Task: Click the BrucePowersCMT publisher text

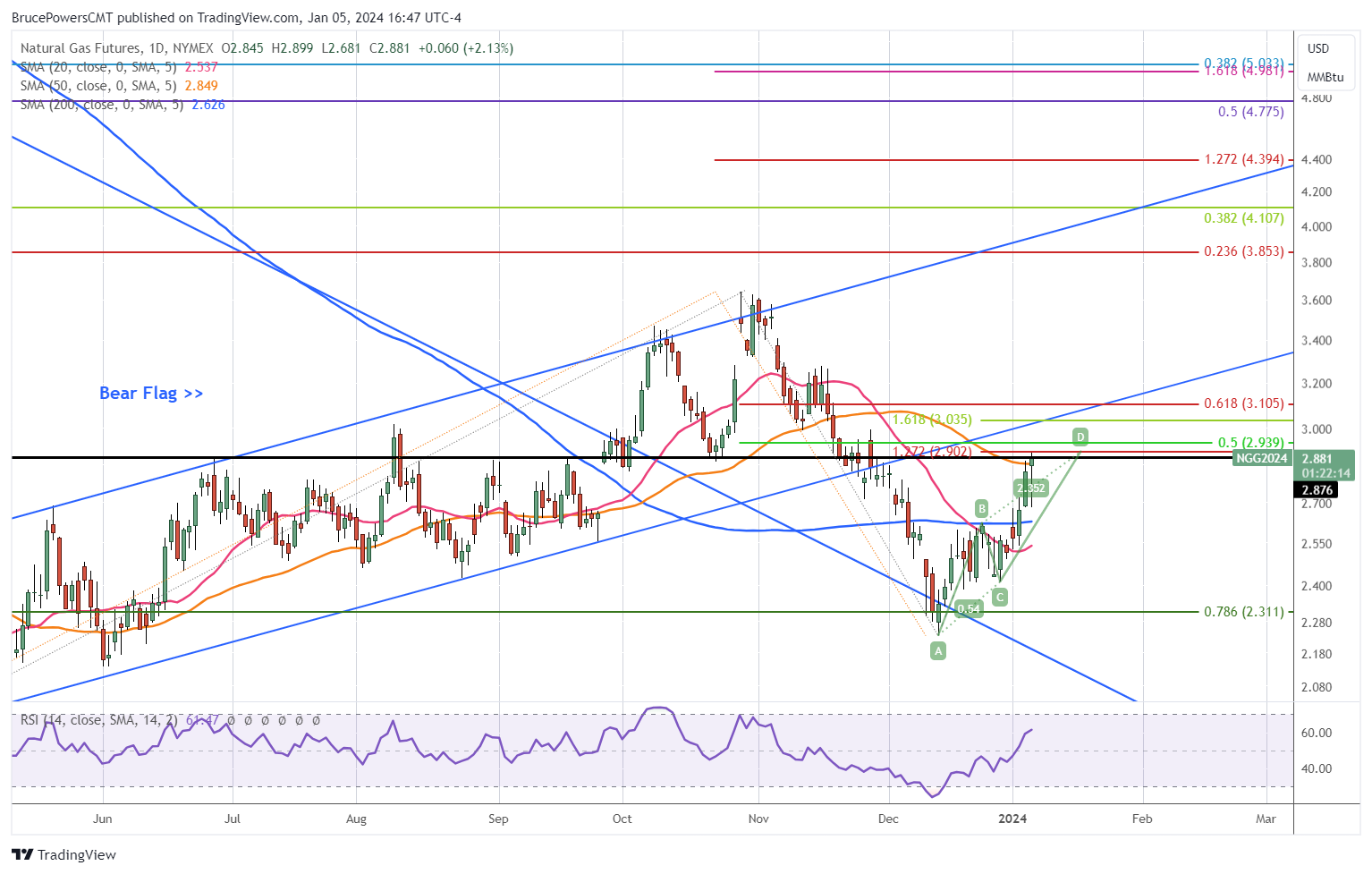Action: tap(62, 17)
